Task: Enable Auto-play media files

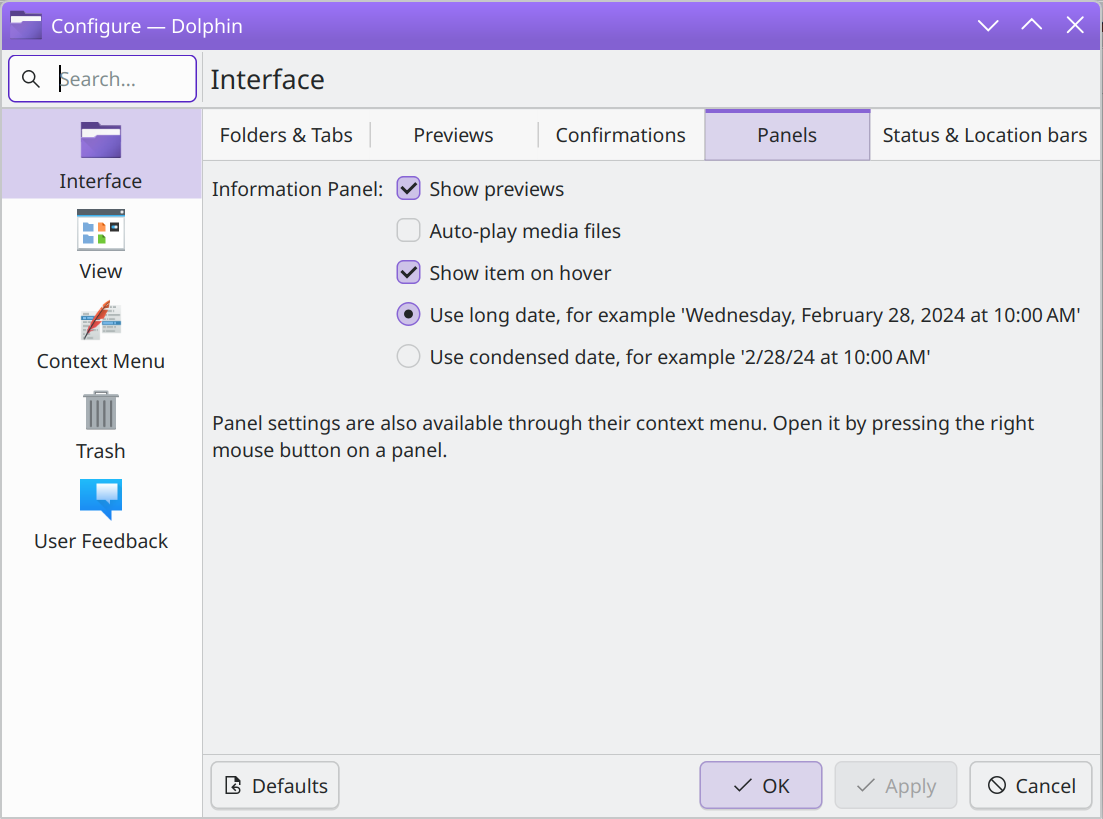Action: 408,231
